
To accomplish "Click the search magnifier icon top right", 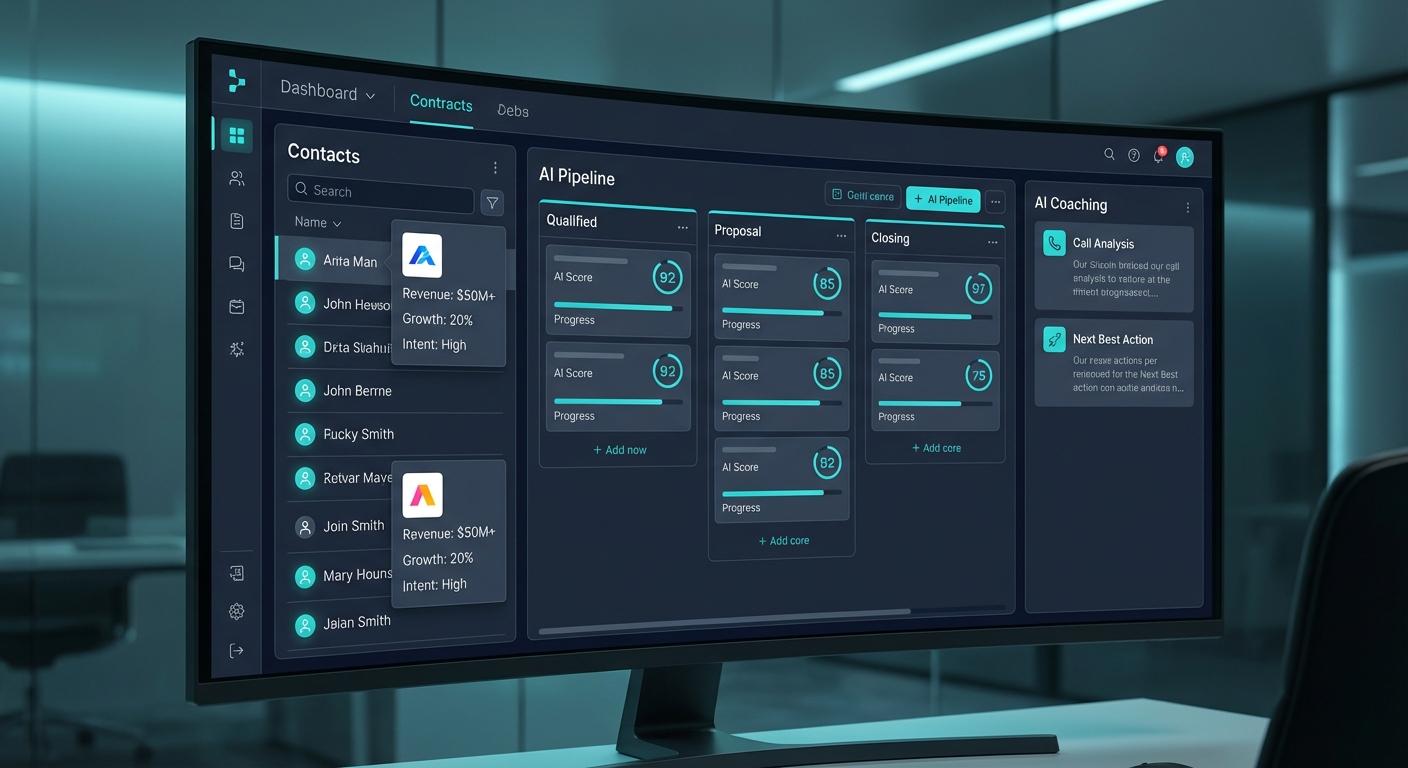I will coord(1109,154).
